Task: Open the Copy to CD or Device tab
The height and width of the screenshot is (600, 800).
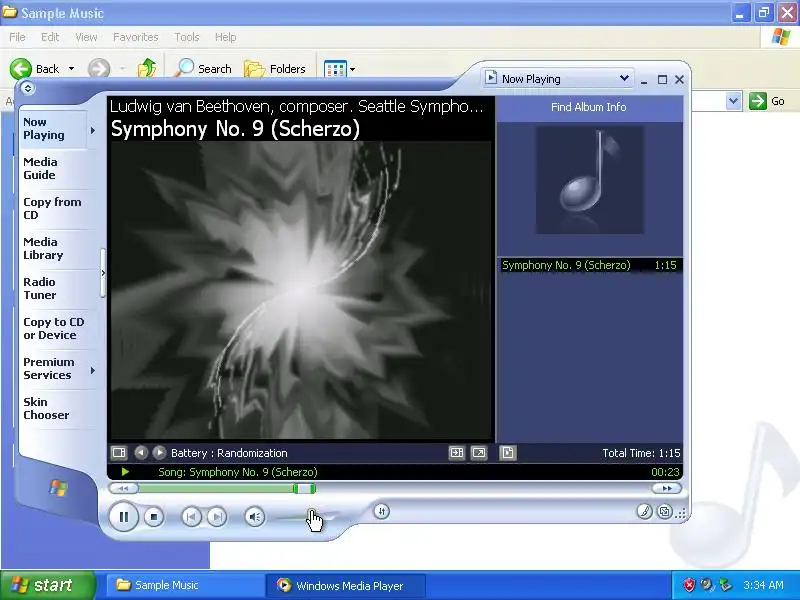Action: coord(56,329)
